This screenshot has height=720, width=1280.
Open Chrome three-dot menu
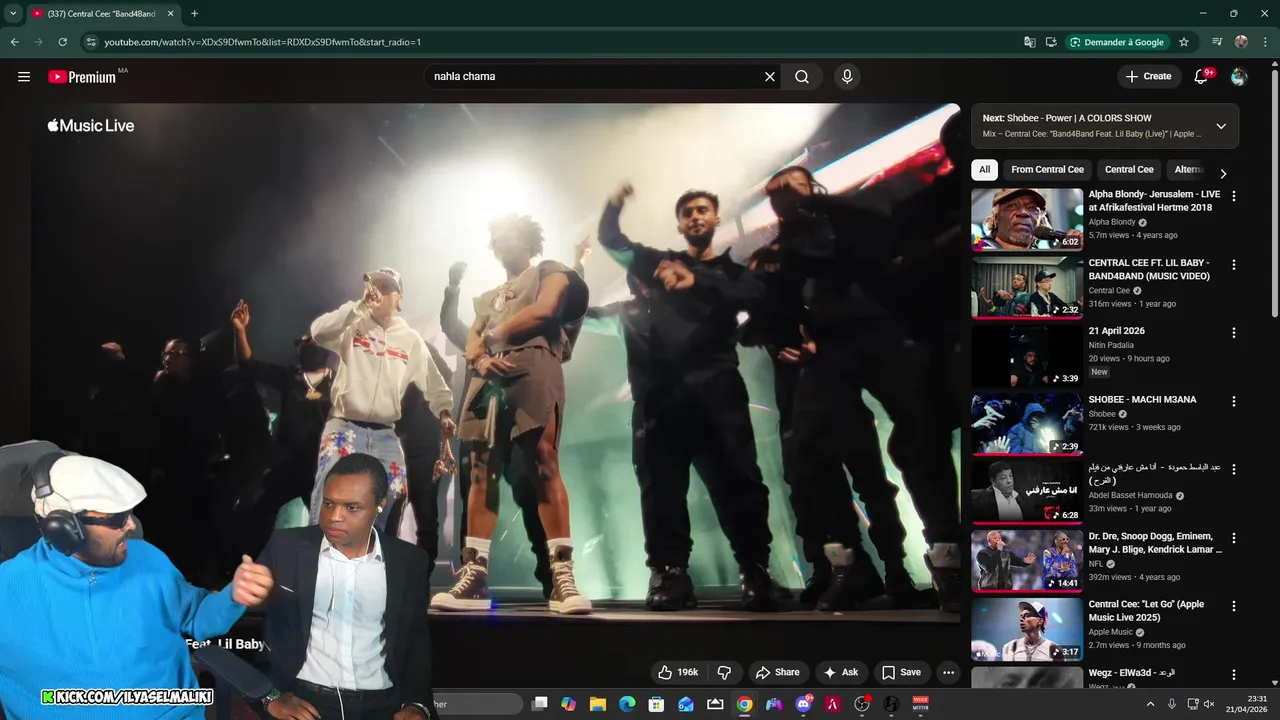(x=1265, y=42)
